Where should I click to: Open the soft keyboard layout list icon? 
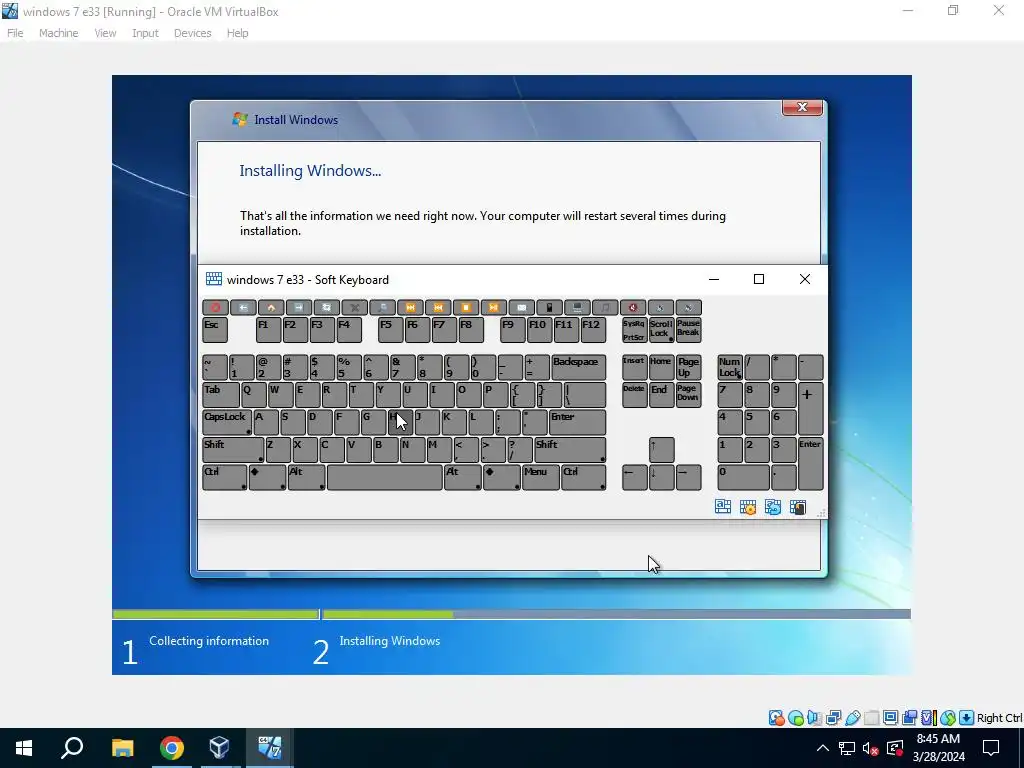coord(723,507)
